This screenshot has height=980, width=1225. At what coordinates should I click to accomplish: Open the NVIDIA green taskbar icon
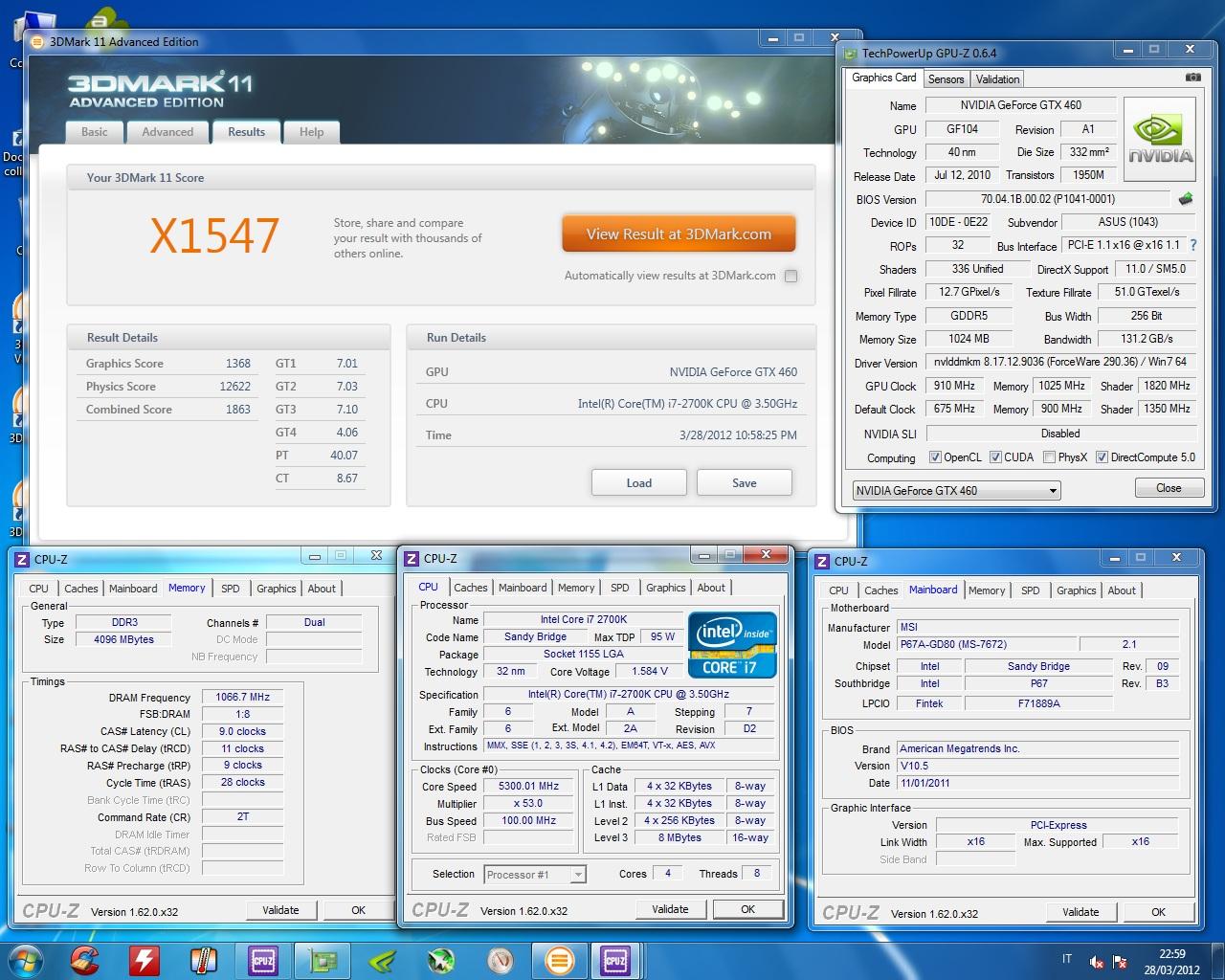click(x=382, y=959)
